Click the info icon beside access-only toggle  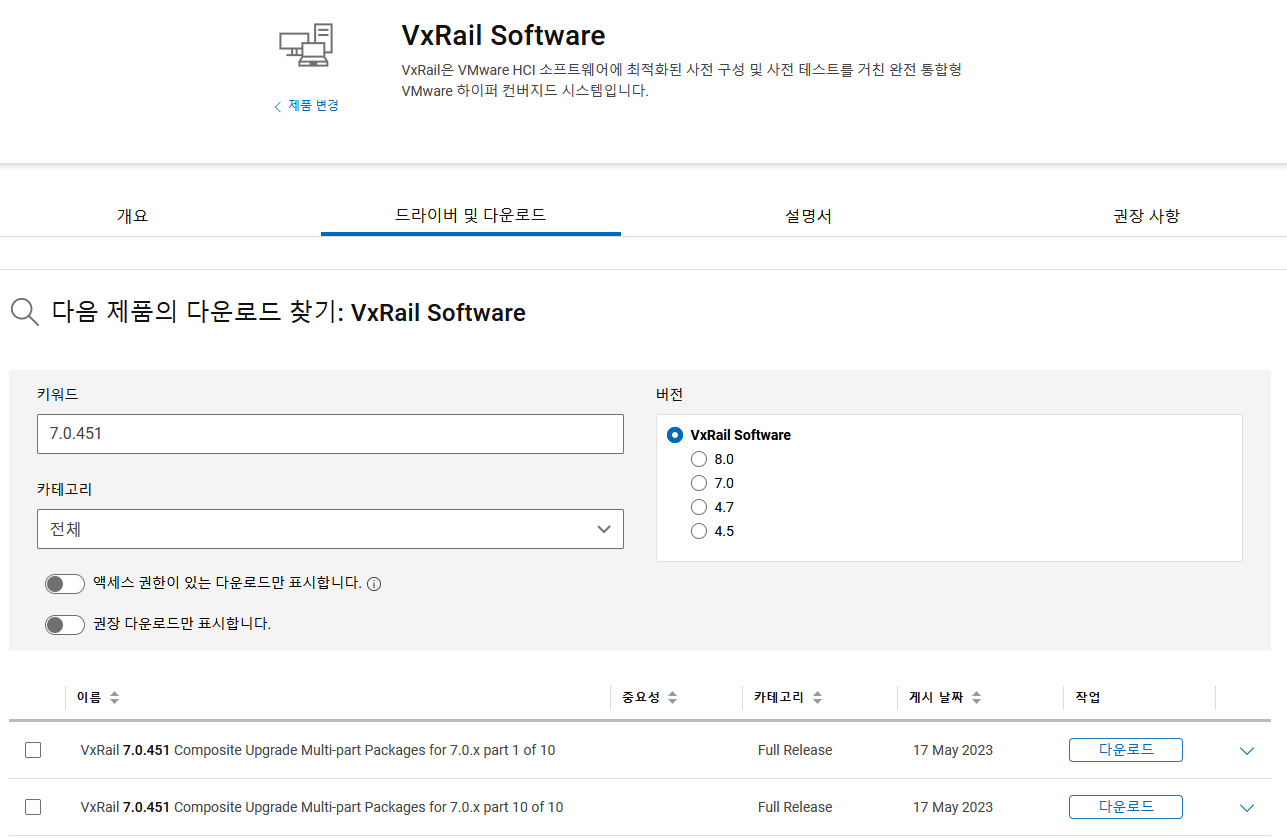point(374,584)
